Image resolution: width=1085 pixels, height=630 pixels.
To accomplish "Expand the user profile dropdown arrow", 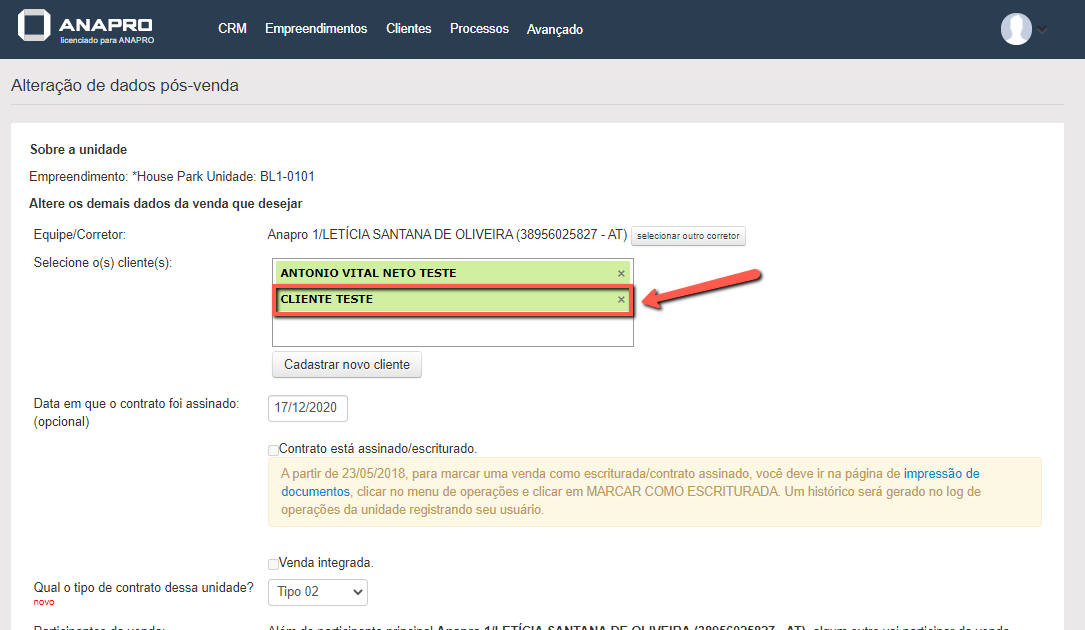I will (1042, 30).
